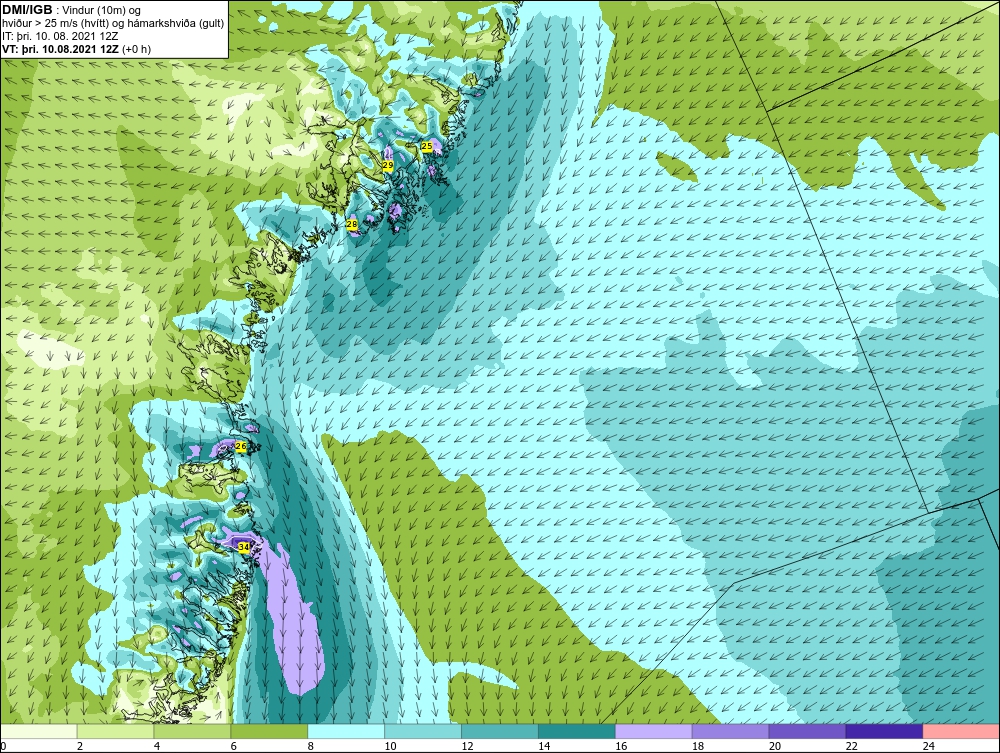Click the 'hámarkshviða (gult)' text
1000x753 pixels.
[x=174, y=24]
